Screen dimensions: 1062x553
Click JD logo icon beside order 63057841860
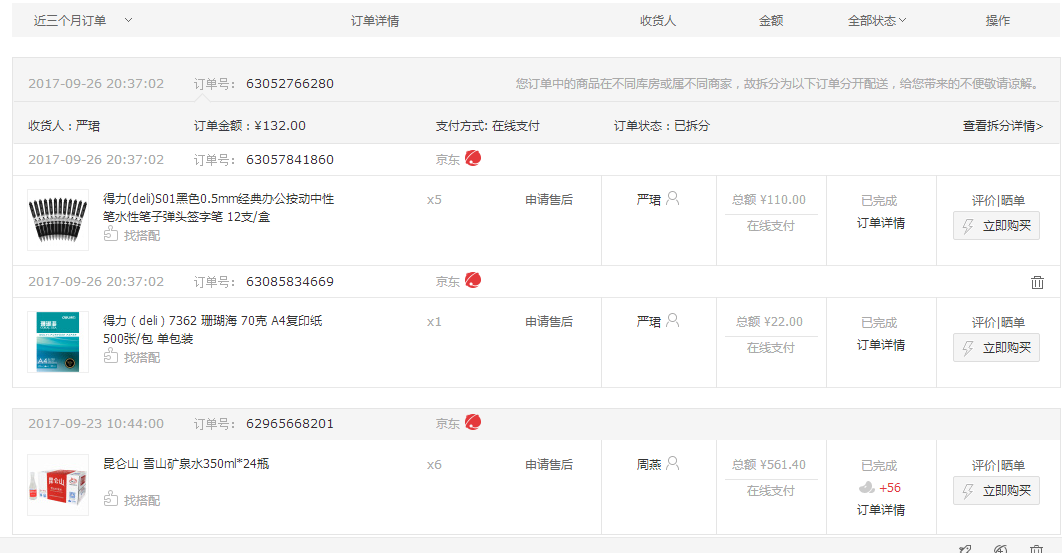tap(473, 158)
